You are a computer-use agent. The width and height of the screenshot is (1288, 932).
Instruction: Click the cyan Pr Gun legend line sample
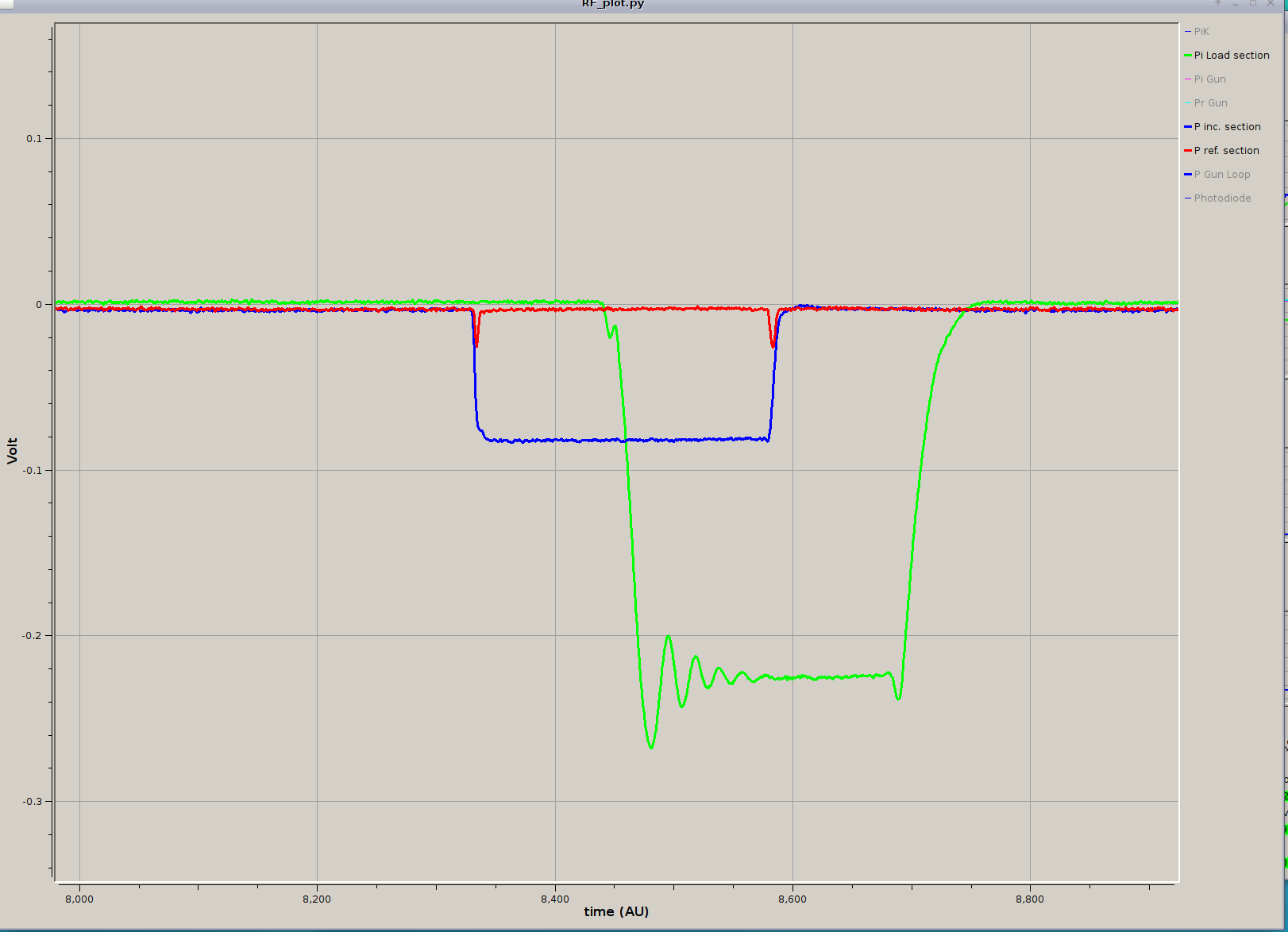[x=1188, y=103]
